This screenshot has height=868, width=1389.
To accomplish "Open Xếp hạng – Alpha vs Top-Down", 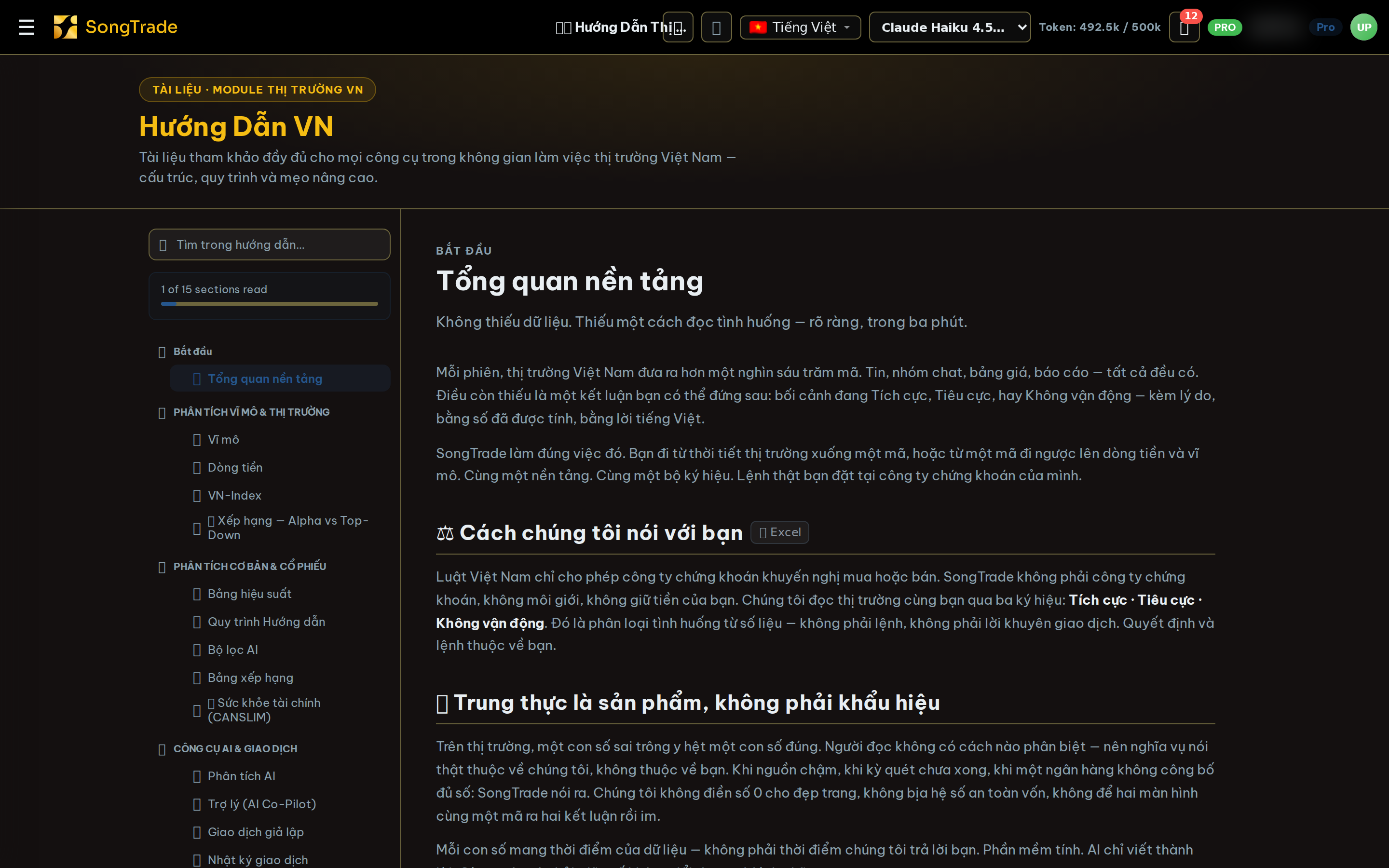I will click(281, 528).
